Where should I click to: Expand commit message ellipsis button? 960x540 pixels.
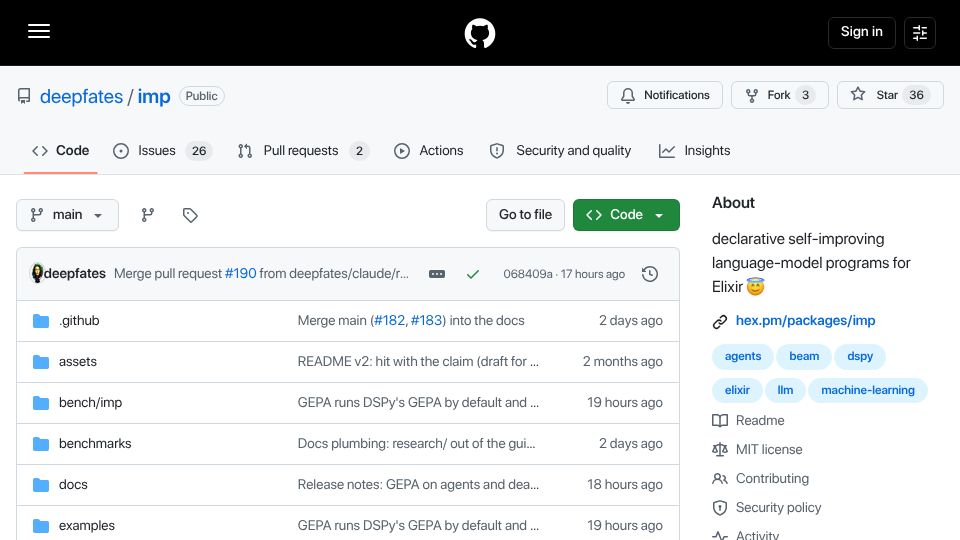(437, 274)
